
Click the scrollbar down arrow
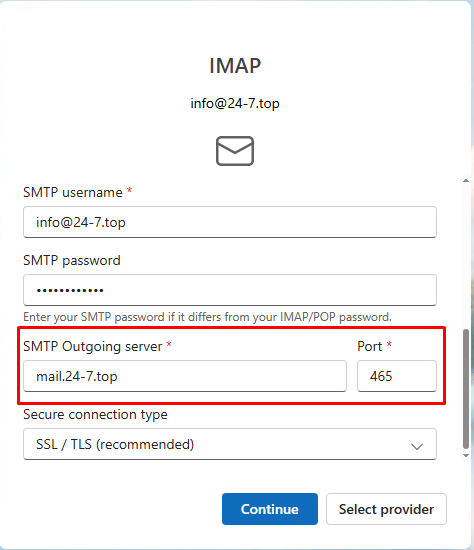(466, 456)
